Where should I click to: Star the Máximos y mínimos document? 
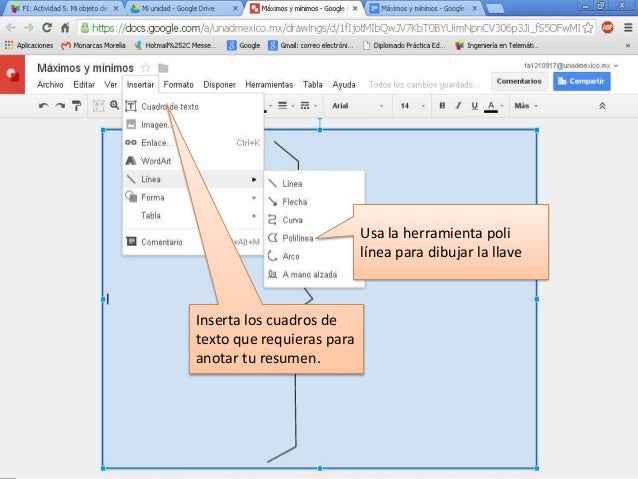pyautogui.click(x=146, y=67)
